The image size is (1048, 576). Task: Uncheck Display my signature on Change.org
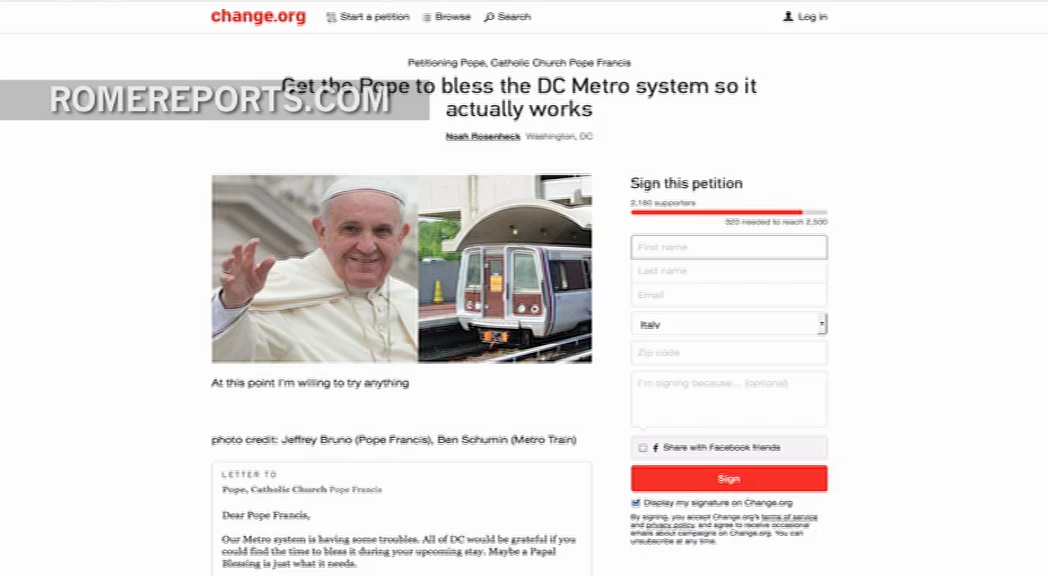(636, 503)
